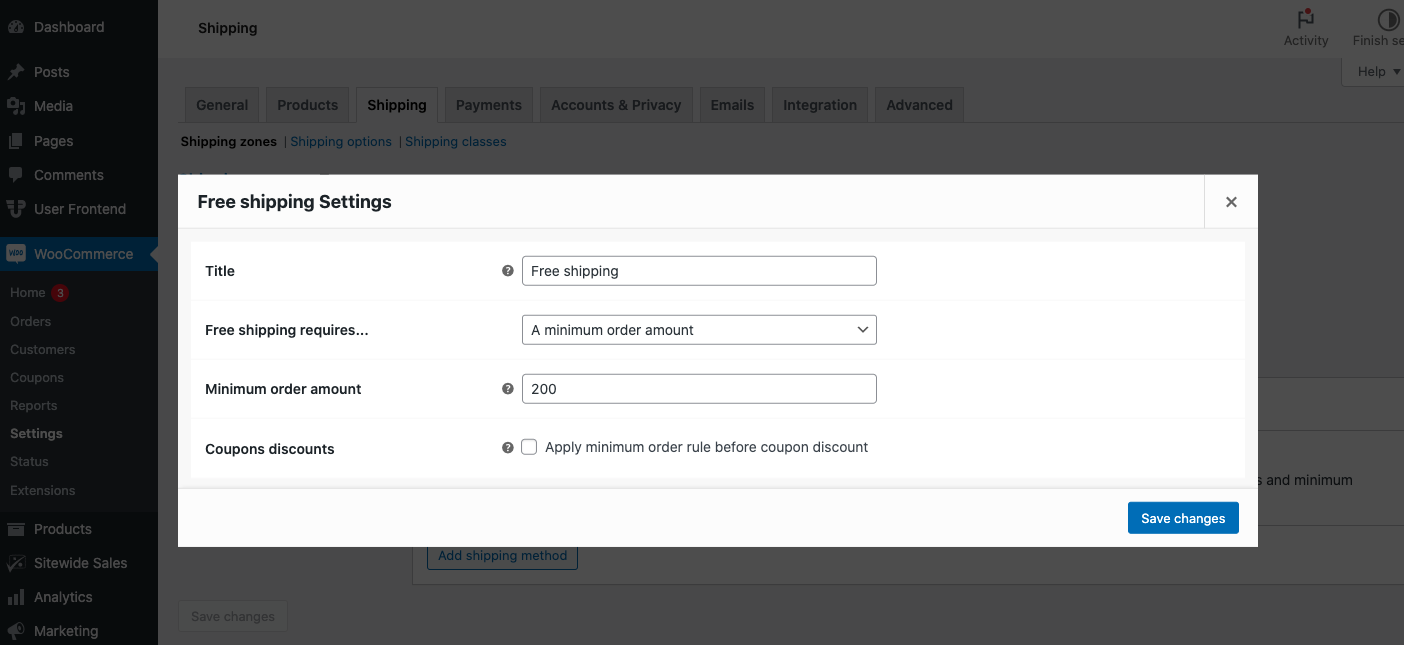The height and width of the screenshot is (645, 1404).
Task: Open the Shipping classes link
Action: (455, 141)
